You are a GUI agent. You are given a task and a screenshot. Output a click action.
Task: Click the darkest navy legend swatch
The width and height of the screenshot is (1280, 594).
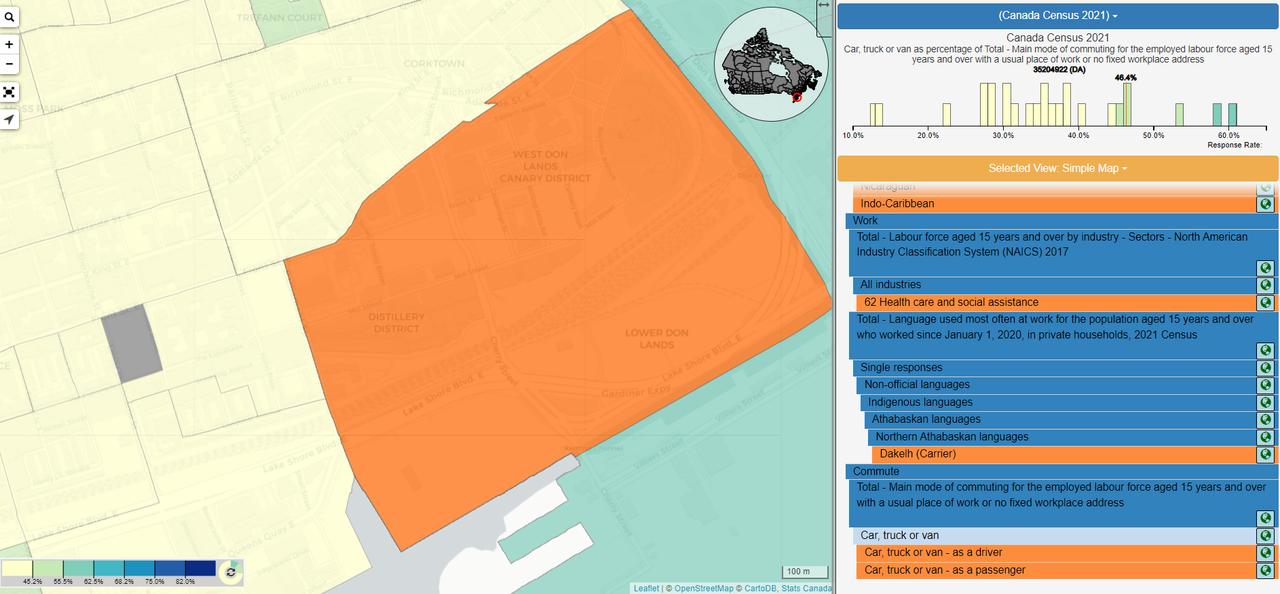[200, 569]
